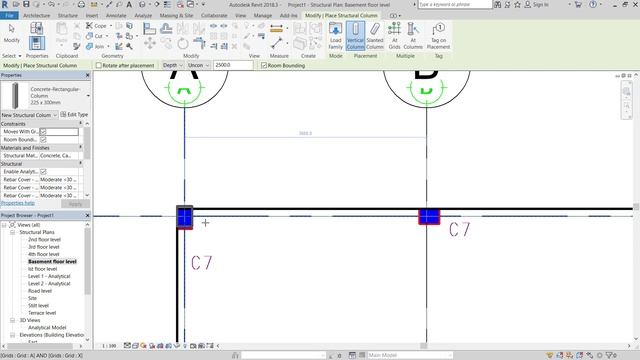Toggle Enable Analytical Model checkbox
The width and height of the screenshot is (640, 360).
(43, 172)
